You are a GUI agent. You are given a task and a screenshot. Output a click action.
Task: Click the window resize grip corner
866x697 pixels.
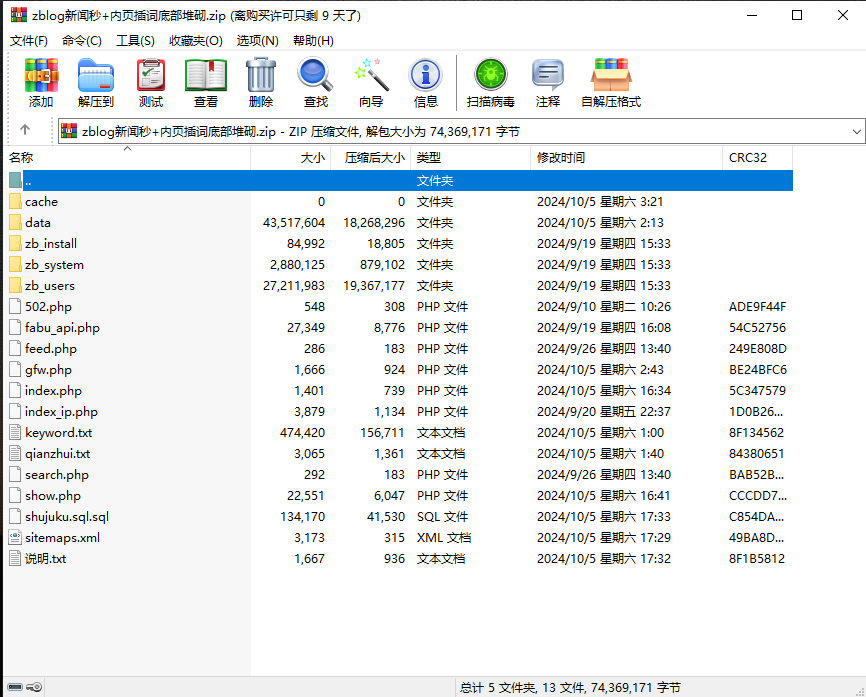[859, 691]
